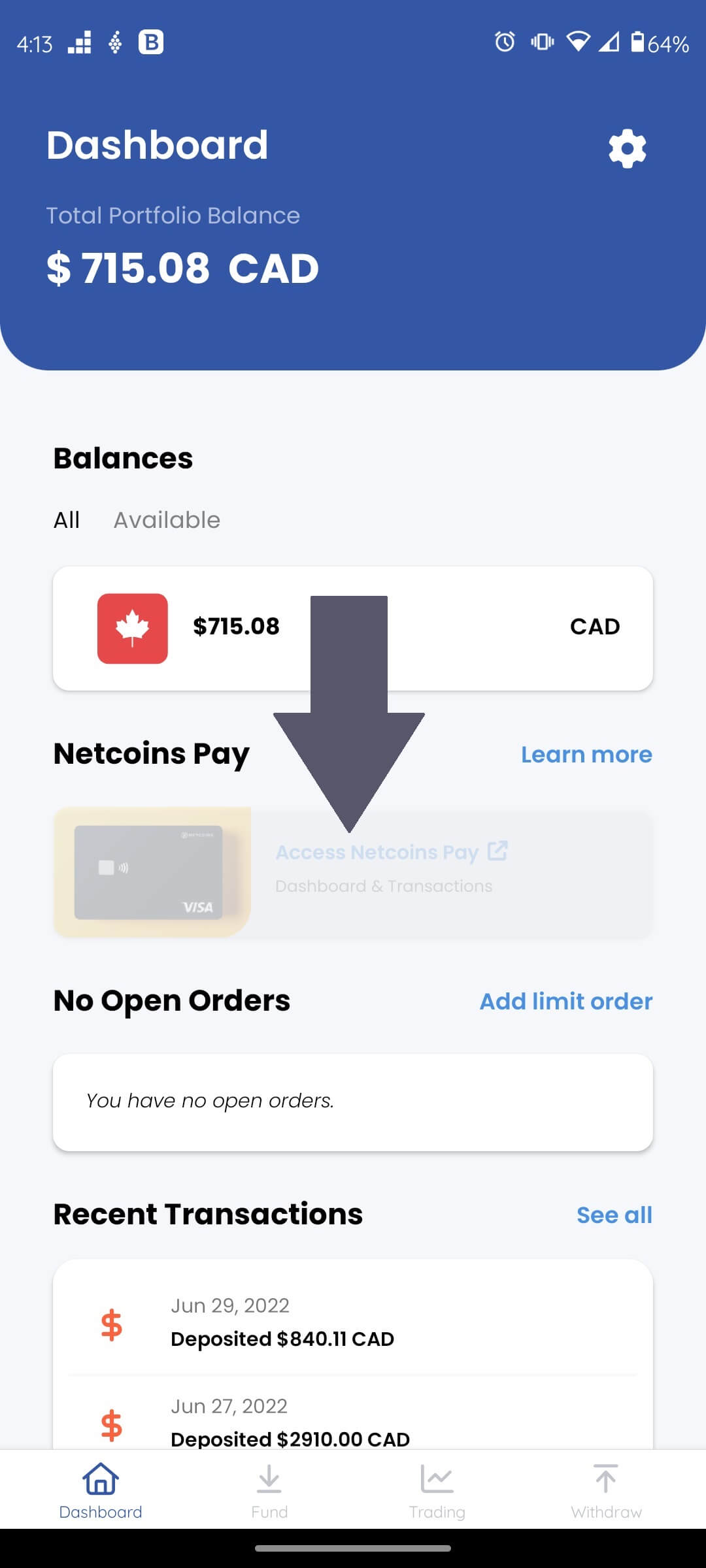This screenshot has height=1568, width=706.
Task: Open the Learn more link for Netcoins Pay
Action: [x=586, y=755]
